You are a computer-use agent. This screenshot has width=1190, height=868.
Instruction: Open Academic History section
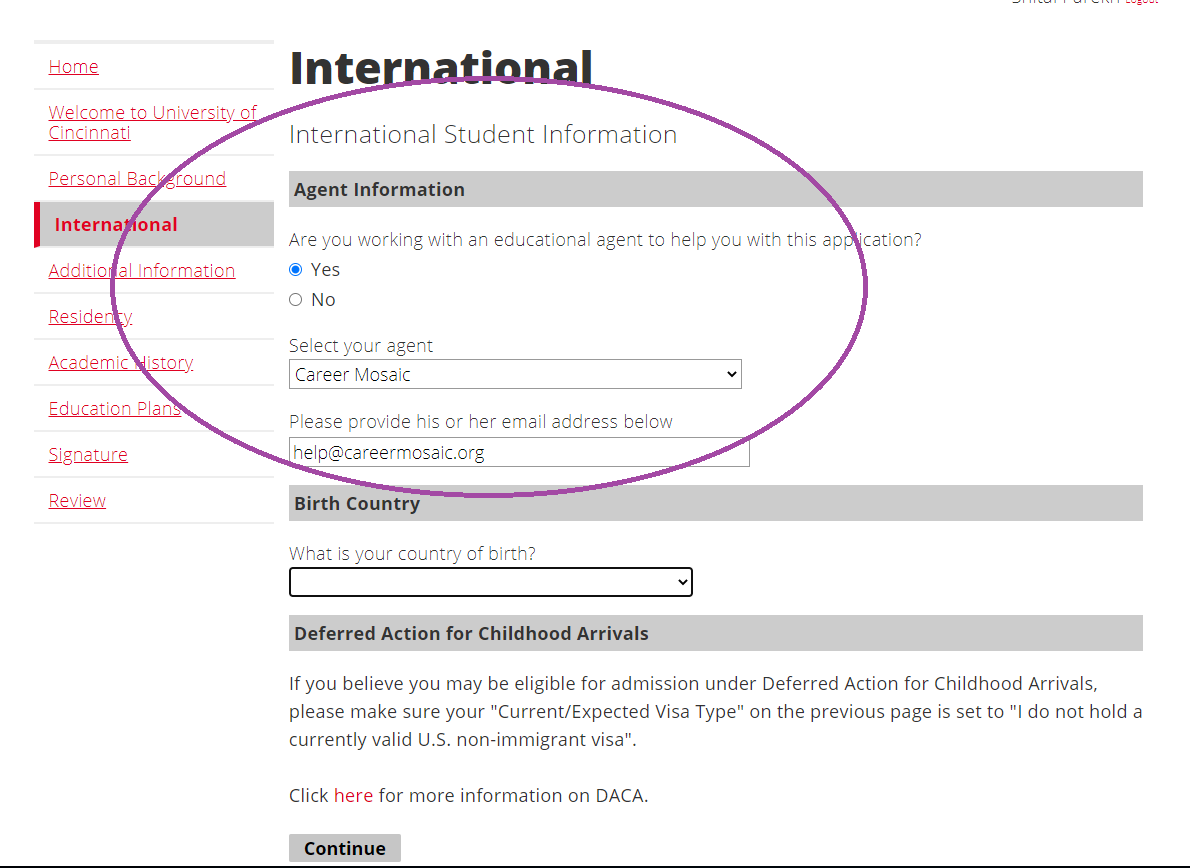pyautogui.click(x=121, y=363)
